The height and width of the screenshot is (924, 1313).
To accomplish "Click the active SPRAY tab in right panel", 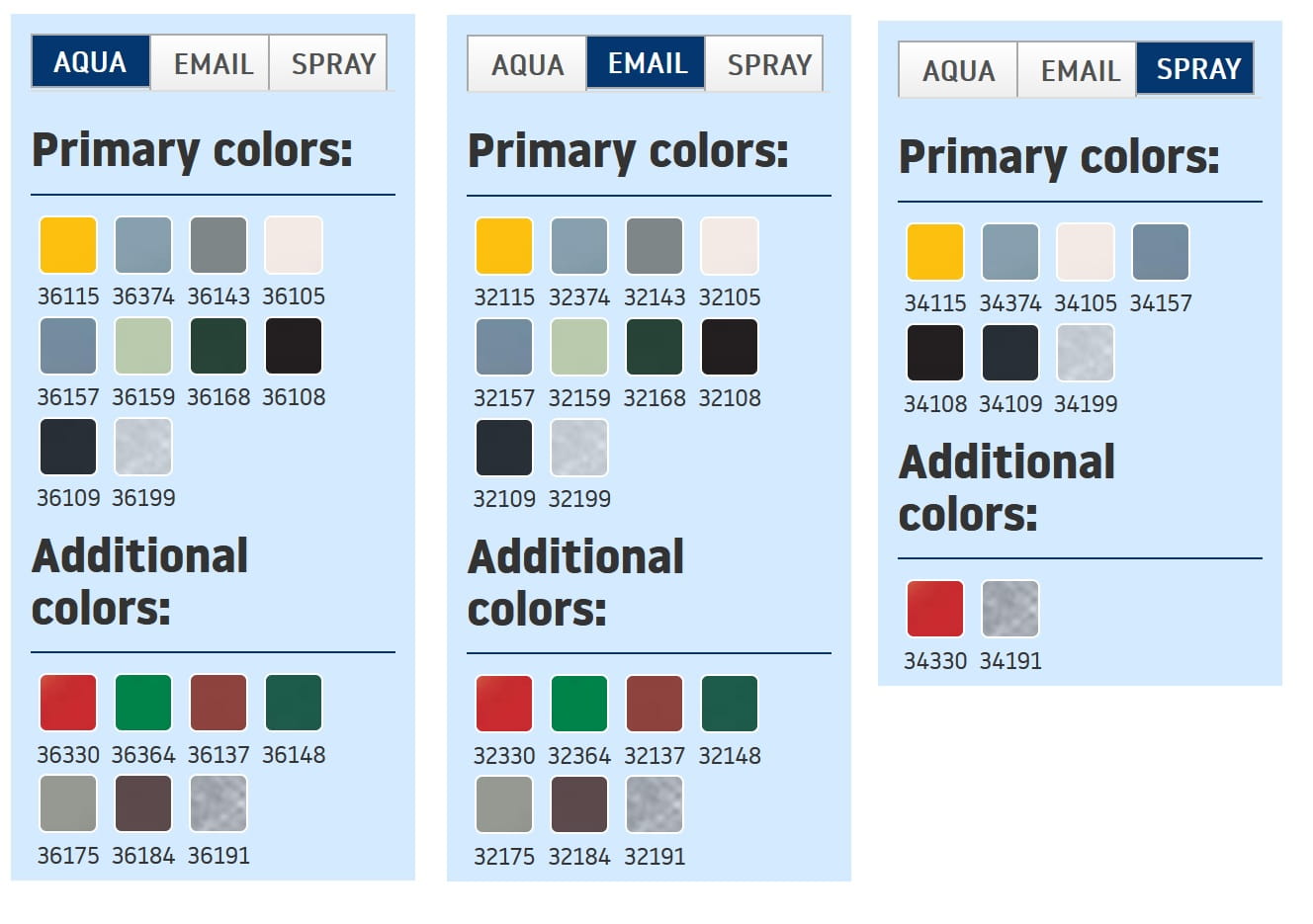I will coord(1197,69).
